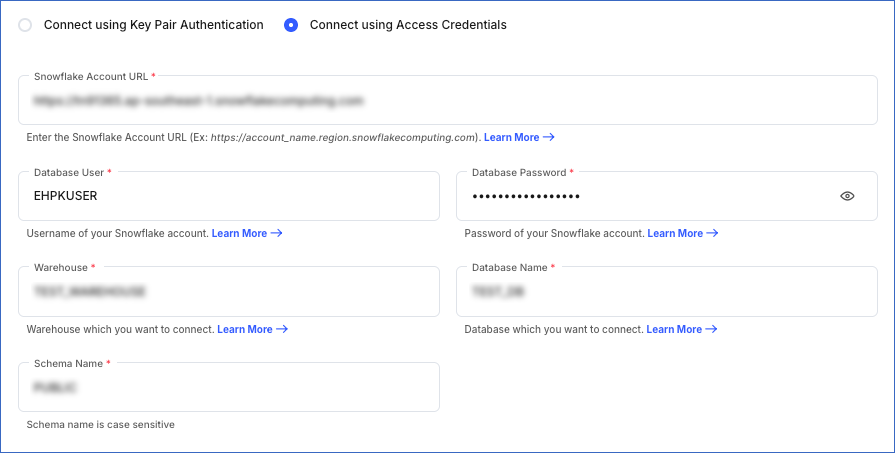Viewport: 895px width, 453px height.
Task: Click 'Database which you want to connect.' text
Action: click(554, 329)
